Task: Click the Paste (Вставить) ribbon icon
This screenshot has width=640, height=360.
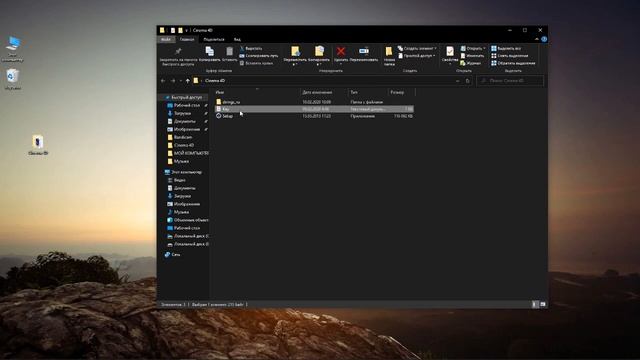Action: [229, 54]
